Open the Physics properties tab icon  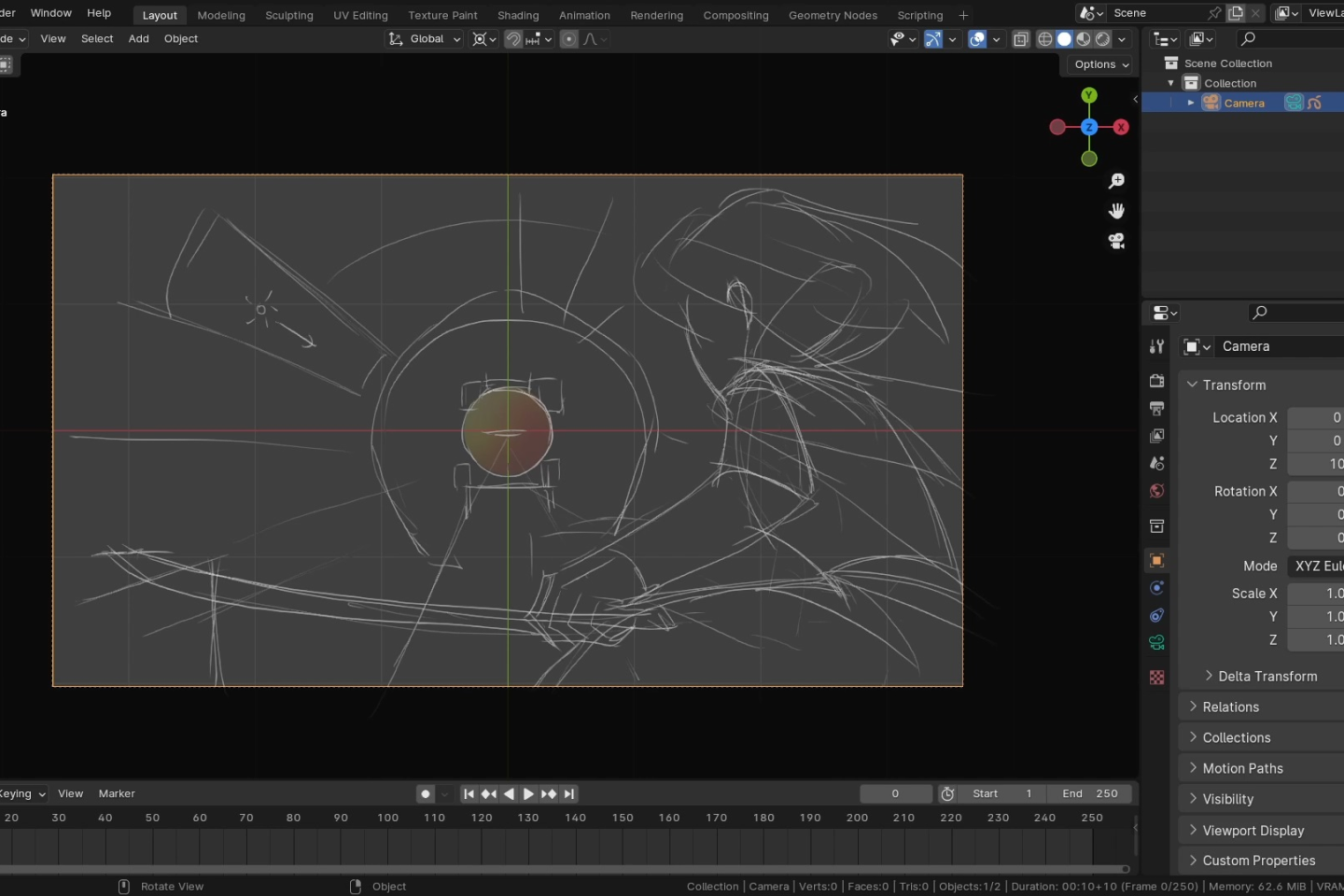[x=1157, y=588]
